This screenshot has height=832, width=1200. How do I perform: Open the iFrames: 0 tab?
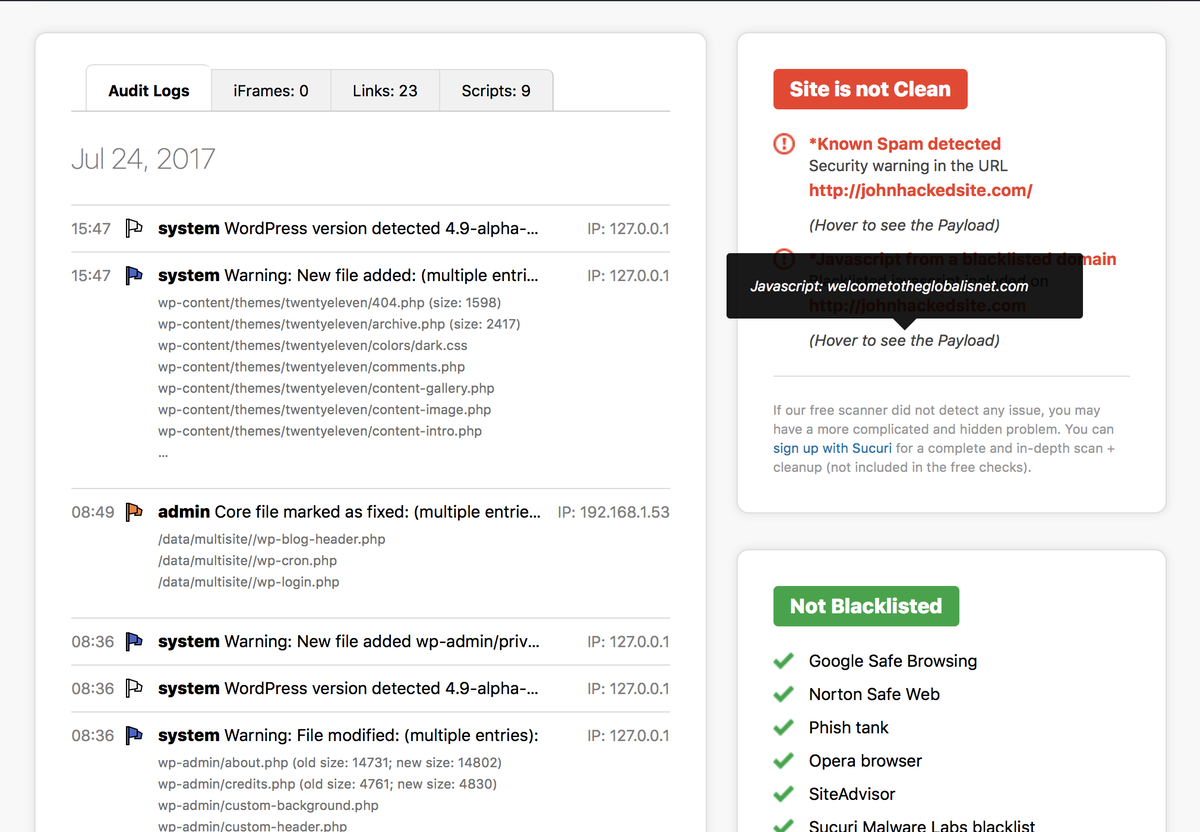tap(270, 89)
